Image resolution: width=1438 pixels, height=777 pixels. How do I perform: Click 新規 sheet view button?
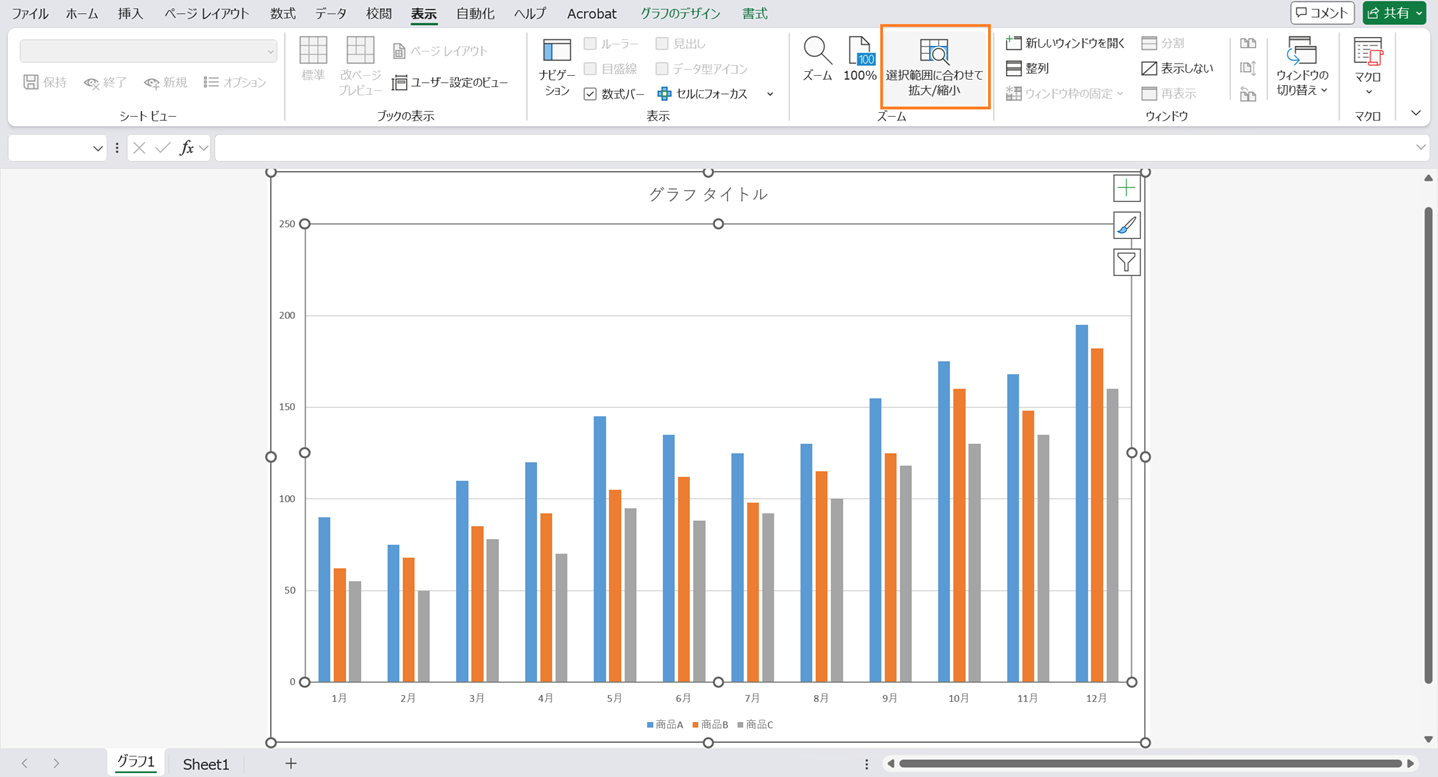(x=165, y=82)
